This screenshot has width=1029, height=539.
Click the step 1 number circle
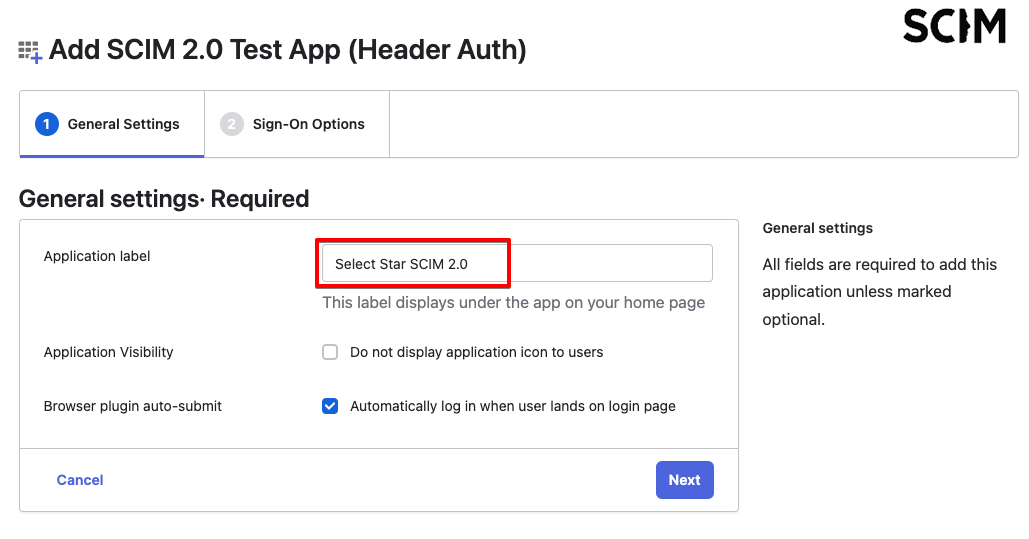pyautogui.click(x=46, y=124)
